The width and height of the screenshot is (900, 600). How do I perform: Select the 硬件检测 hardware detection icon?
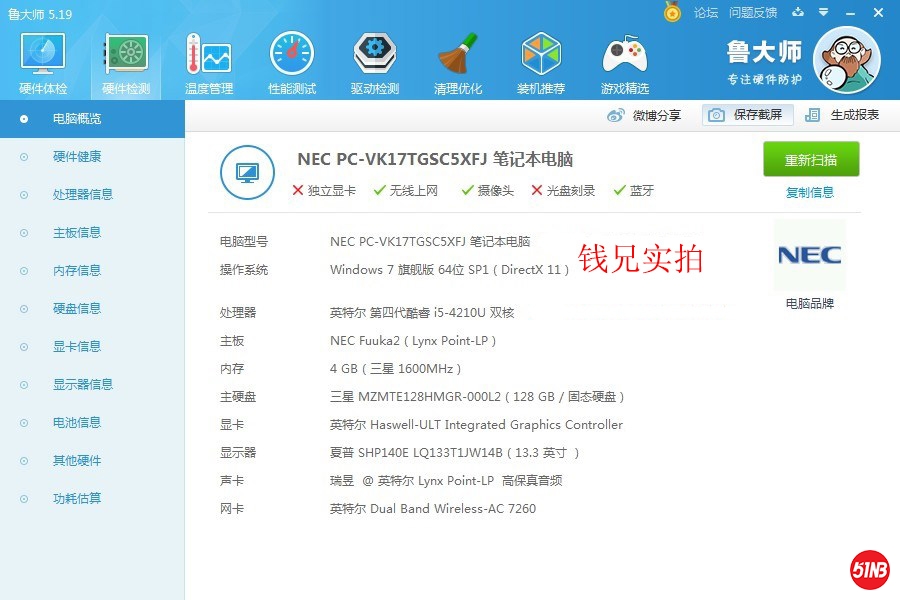[x=126, y=63]
